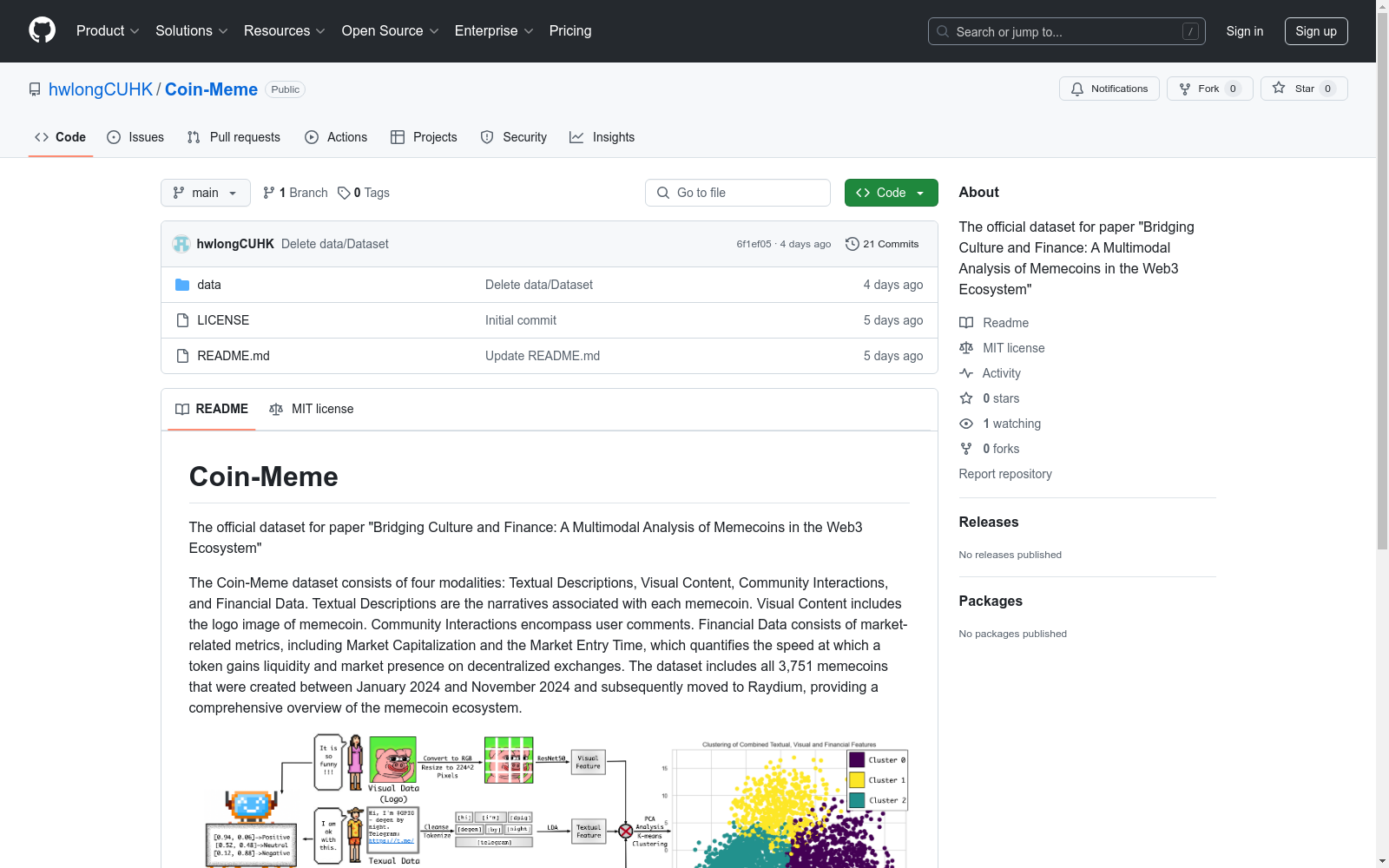Open the green Code dropdown button
This screenshot has height=868, width=1389.
point(891,193)
